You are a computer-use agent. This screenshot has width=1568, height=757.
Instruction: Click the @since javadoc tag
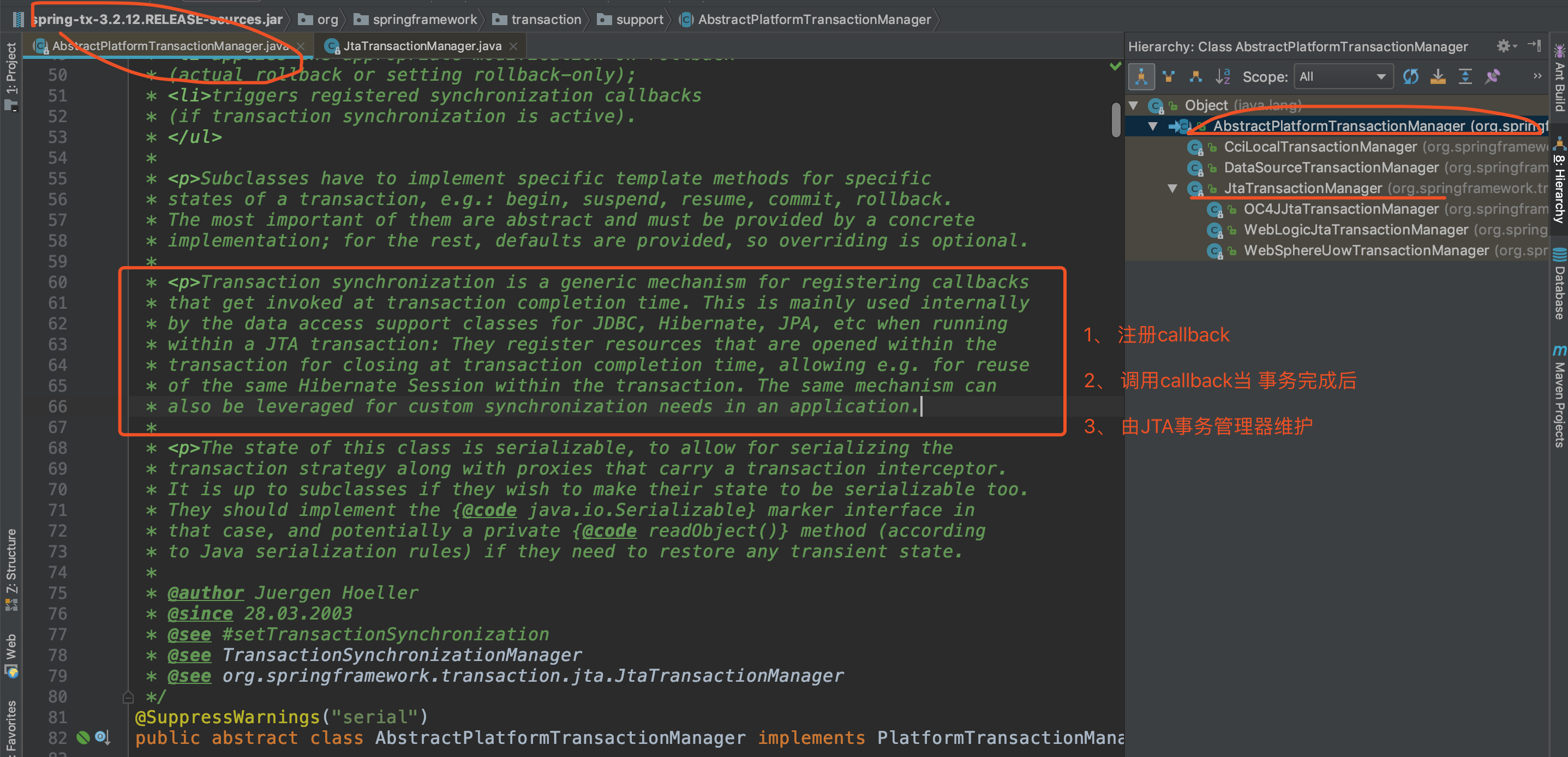[200, 614]
